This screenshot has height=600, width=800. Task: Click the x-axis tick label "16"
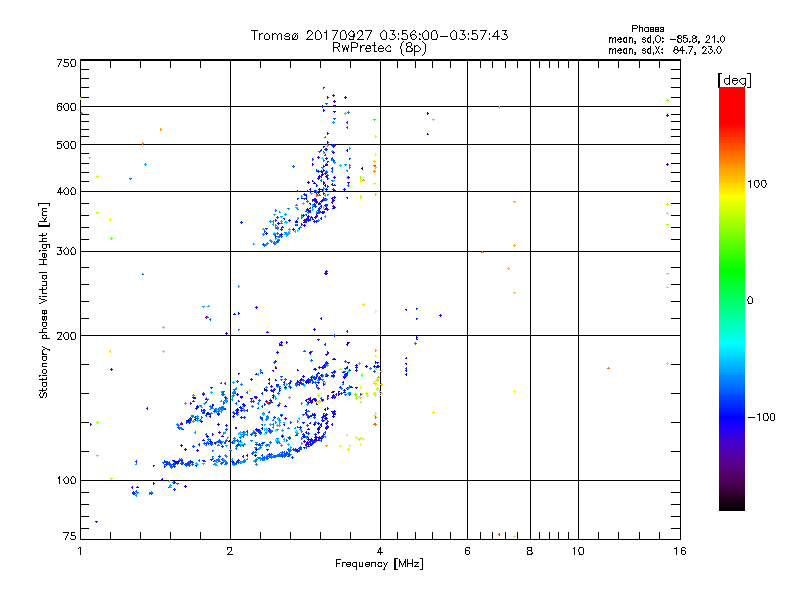point(680,552)
